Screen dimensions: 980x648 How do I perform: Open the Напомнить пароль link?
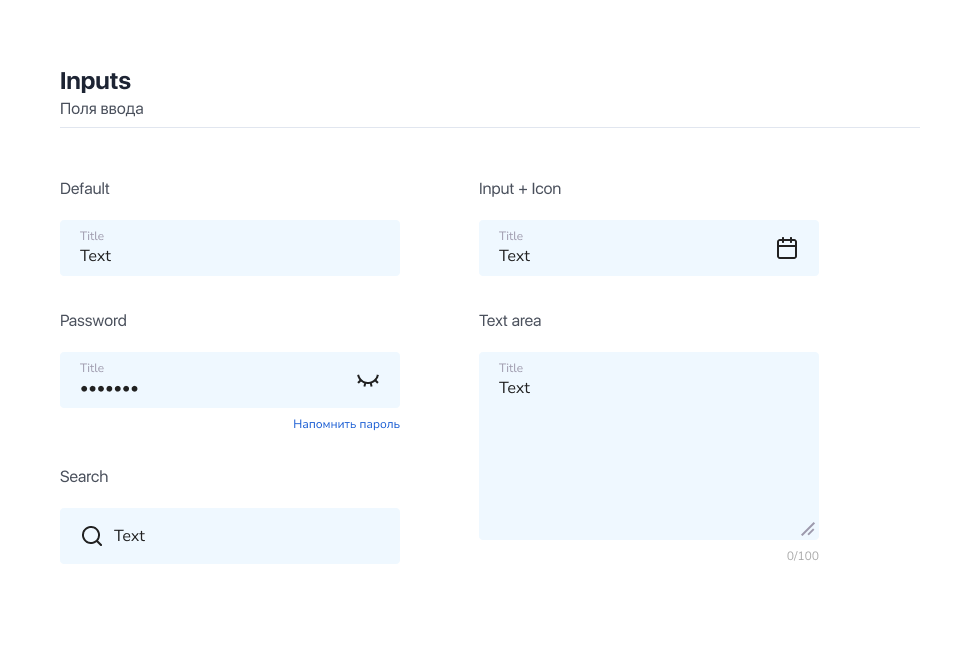point(346,424)
